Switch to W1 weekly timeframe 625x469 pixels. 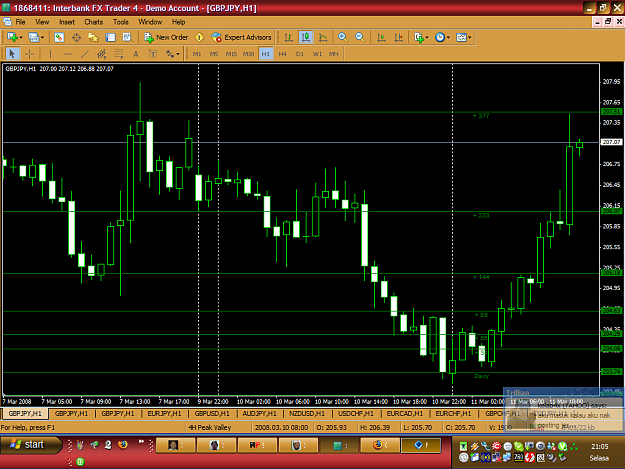[x=317, y=54]
